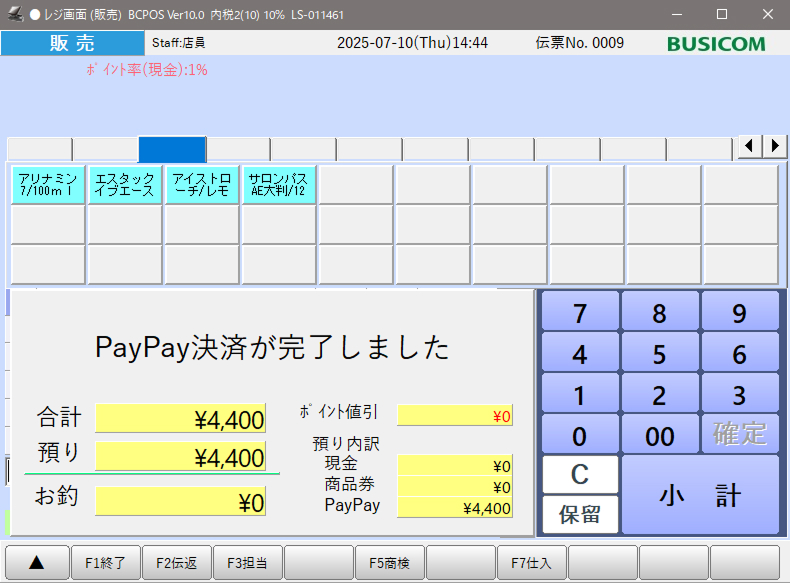The image size is (790, 583).
Task: Click the up triangle button at bottom left
Action: (x=38, y=563)
